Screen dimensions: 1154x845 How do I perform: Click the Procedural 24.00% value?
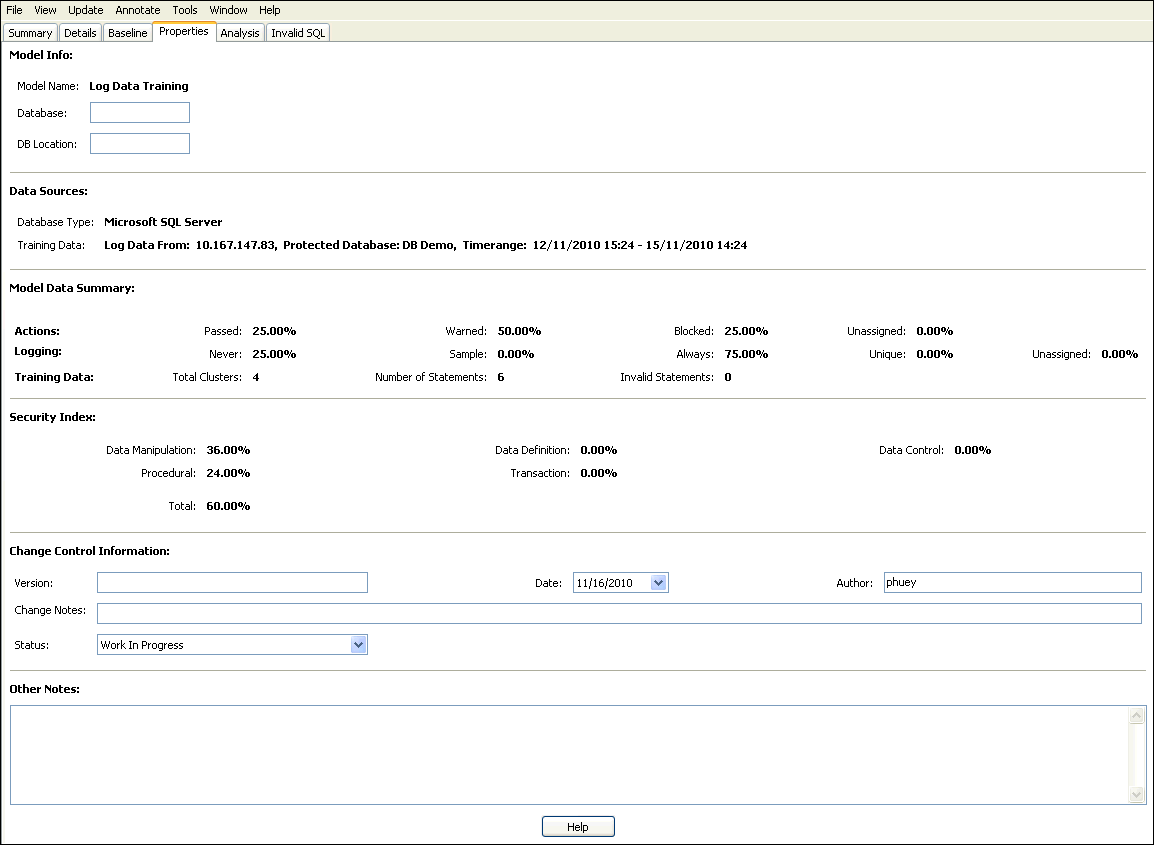coord(228,473)
